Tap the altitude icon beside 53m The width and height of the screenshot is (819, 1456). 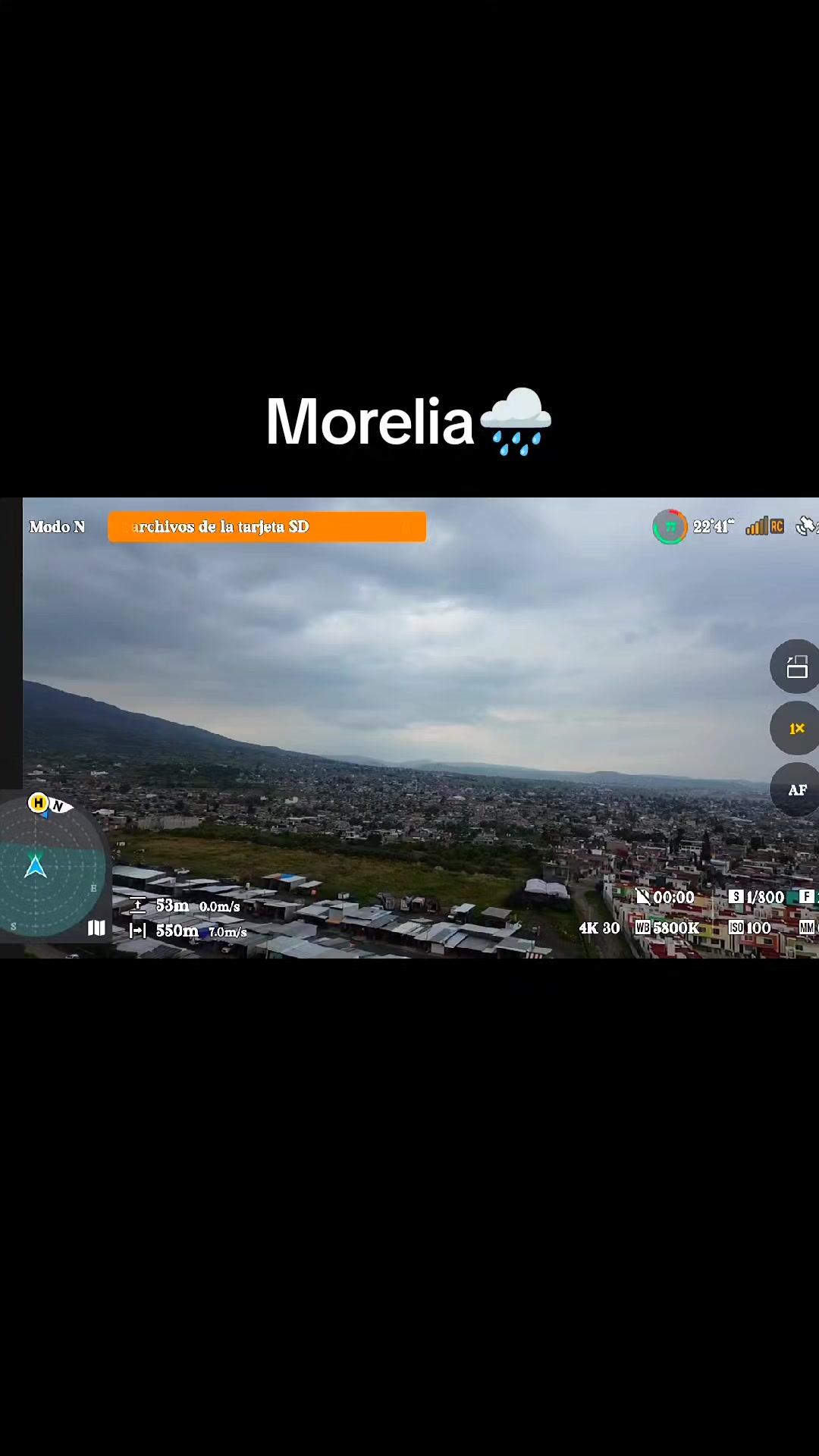(x=137, y=905)
